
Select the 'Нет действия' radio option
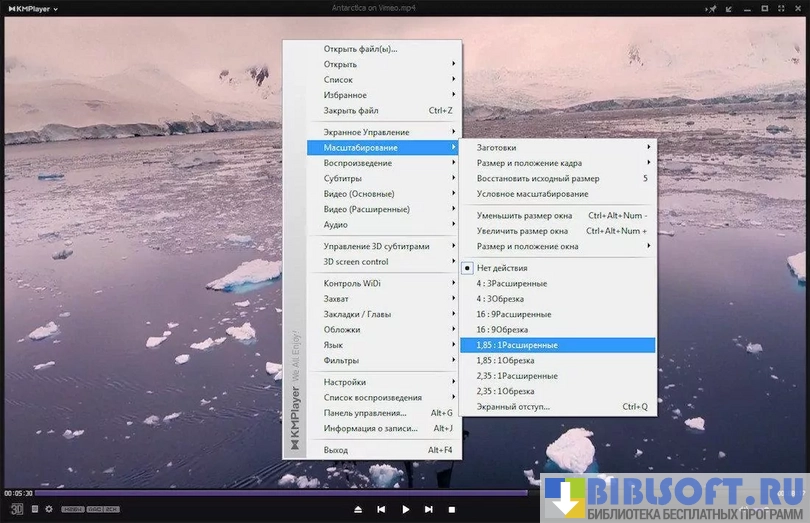point(501,268)
